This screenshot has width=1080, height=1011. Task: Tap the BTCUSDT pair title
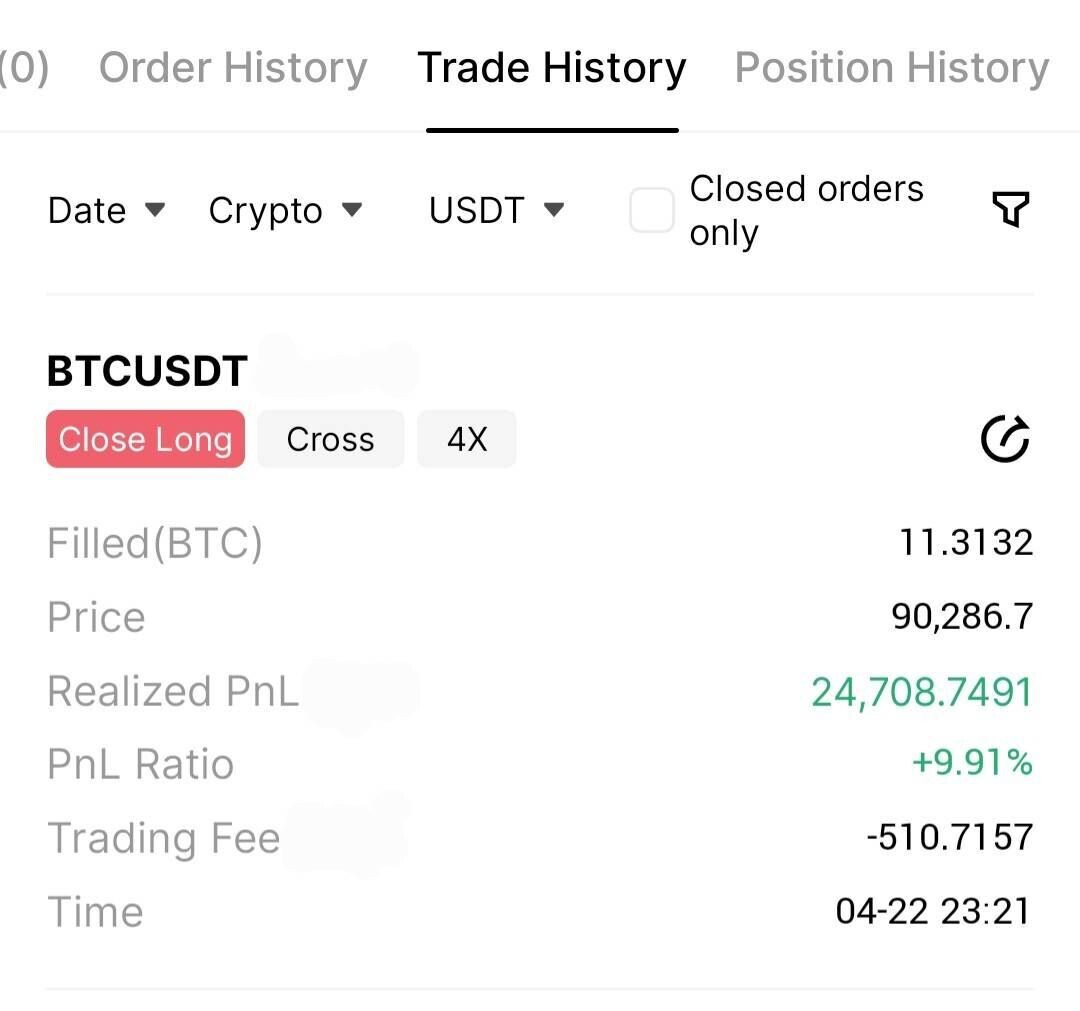147,371
